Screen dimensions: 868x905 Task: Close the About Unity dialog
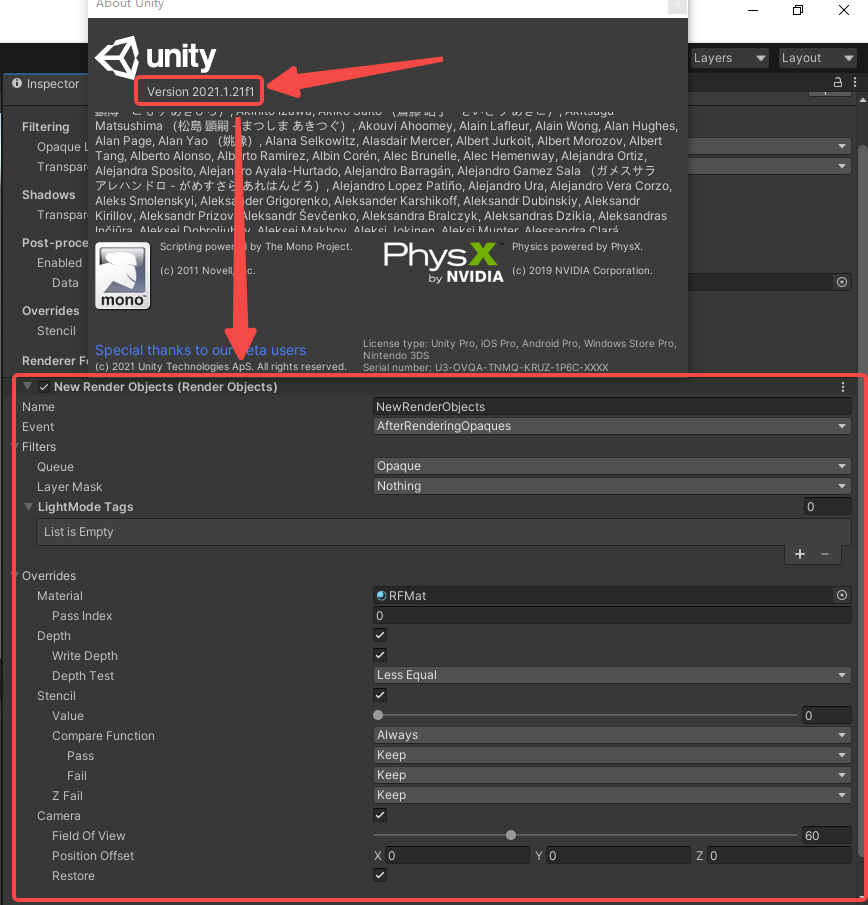[x=677, y=5]
